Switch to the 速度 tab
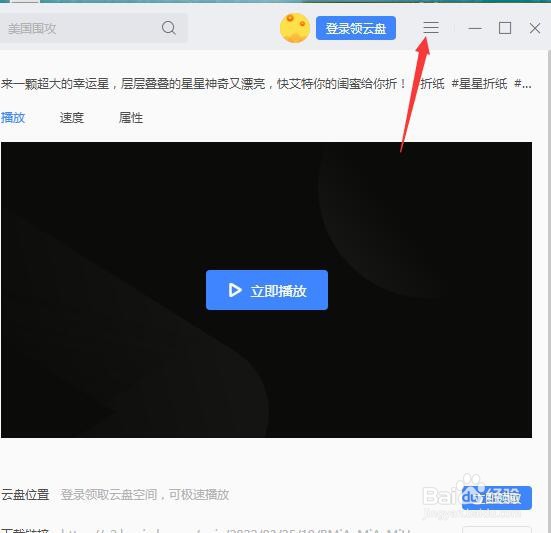Viewport: 551px width, 533px height. click(x=72, y=118)
